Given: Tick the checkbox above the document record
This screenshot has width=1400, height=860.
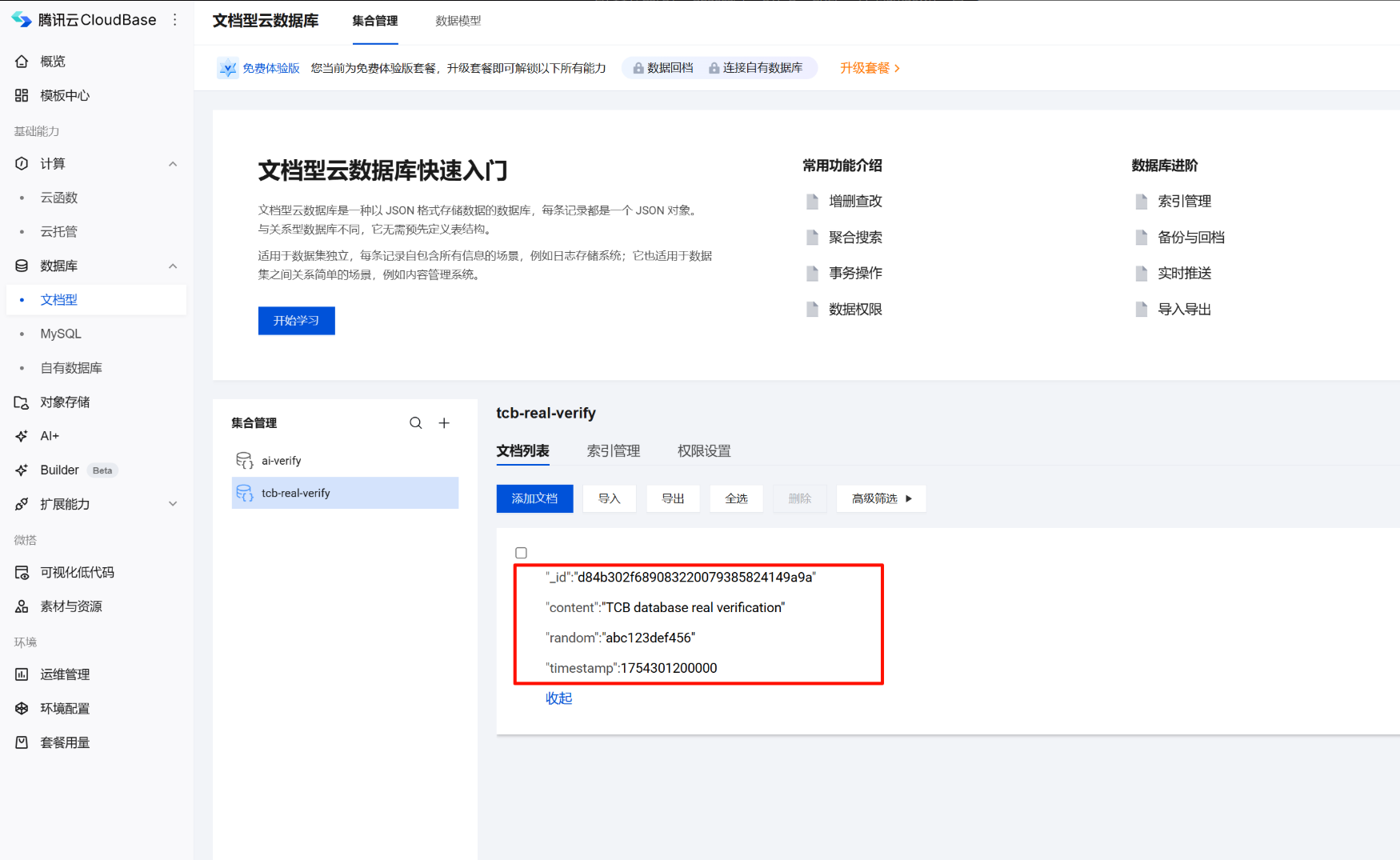Looking at the screenshot, I should [x=521, y=553].
